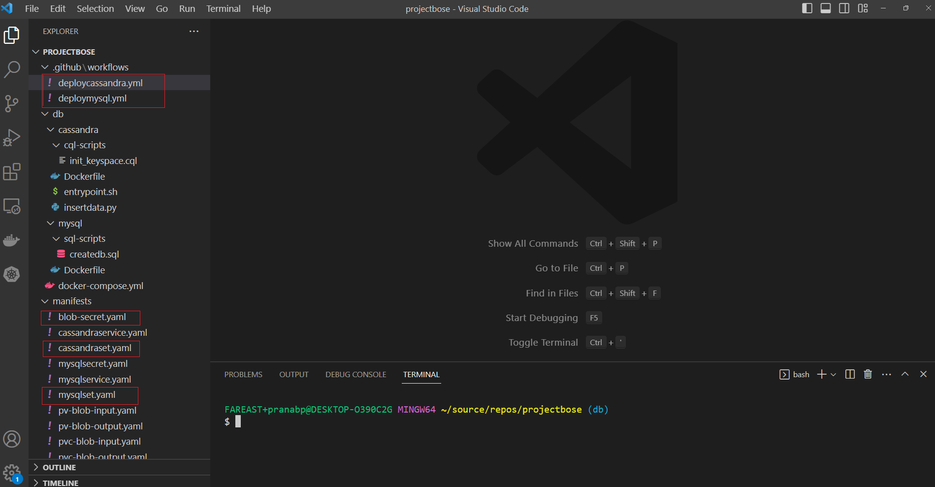Open the Edit menu
This screenshot has height=487, width=935.
tap(58, 8)
